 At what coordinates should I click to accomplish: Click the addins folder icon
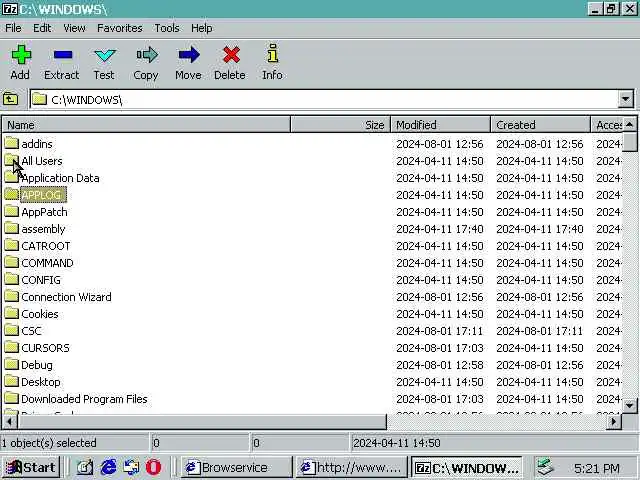[11, 143]
